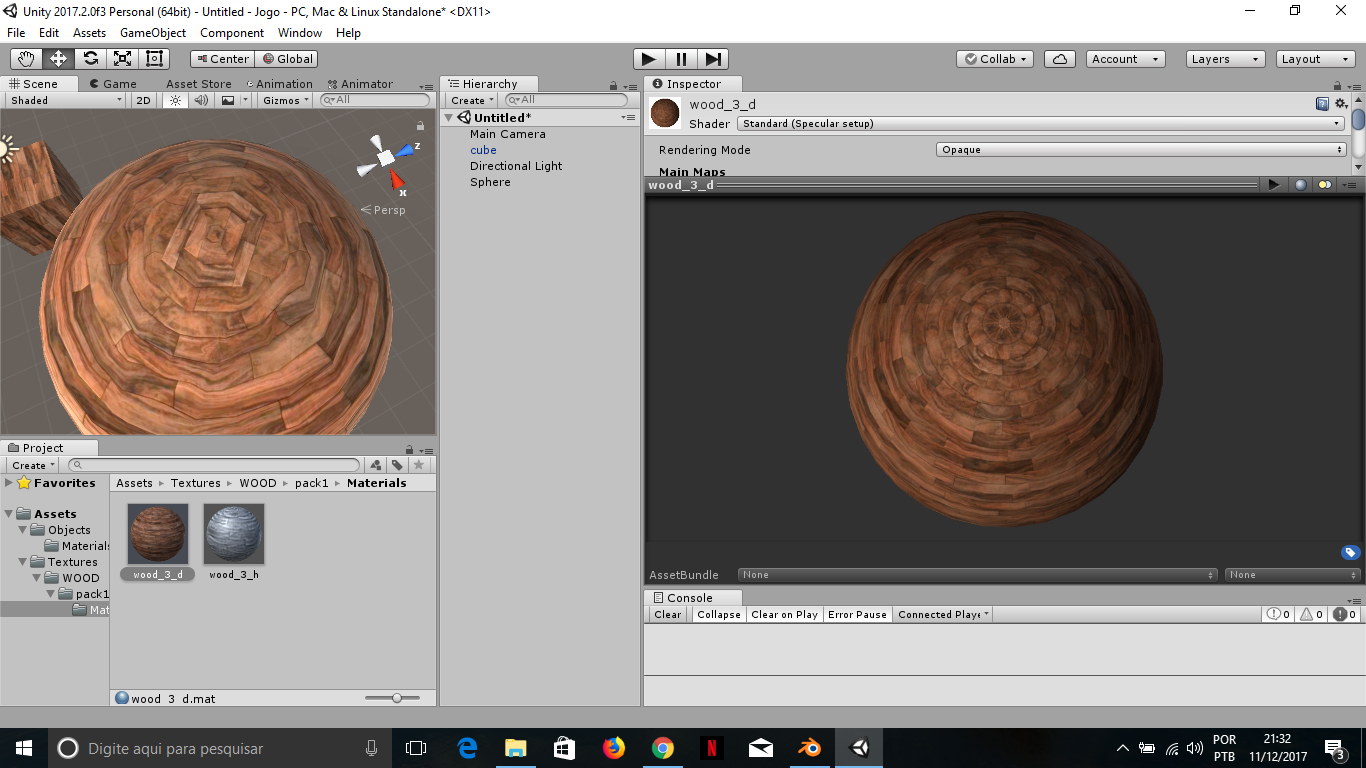
Task: Switch to the Game tab
Action: click(x=112, y=84)
